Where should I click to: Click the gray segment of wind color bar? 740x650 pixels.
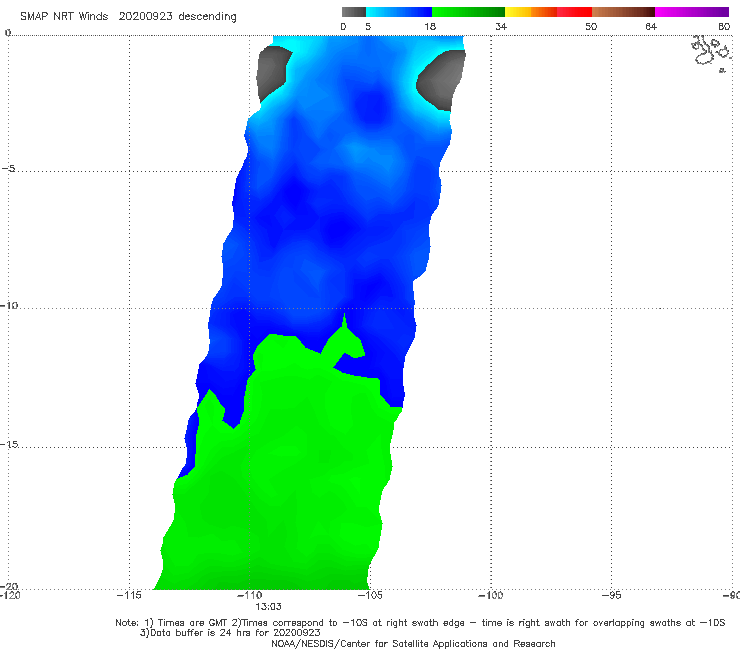[x=353, y=12]
